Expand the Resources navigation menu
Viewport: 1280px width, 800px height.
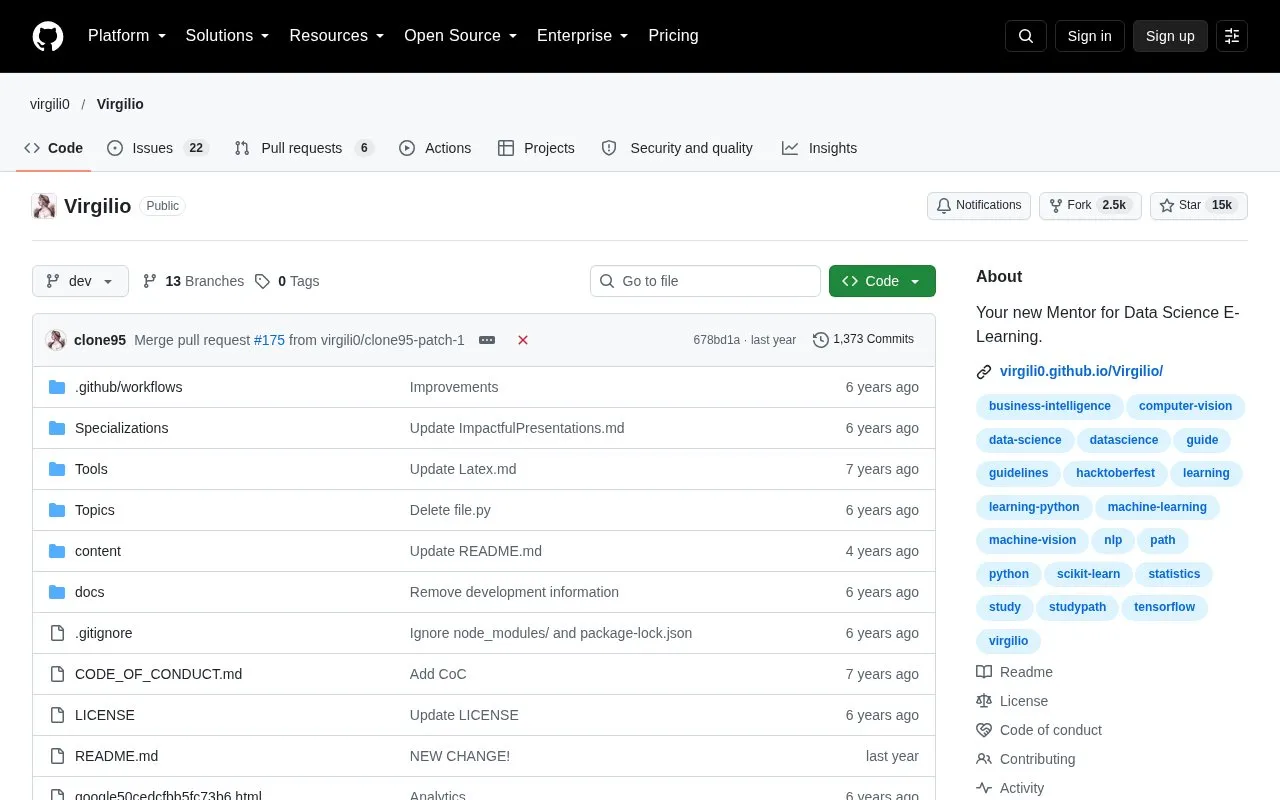[337, 36]
